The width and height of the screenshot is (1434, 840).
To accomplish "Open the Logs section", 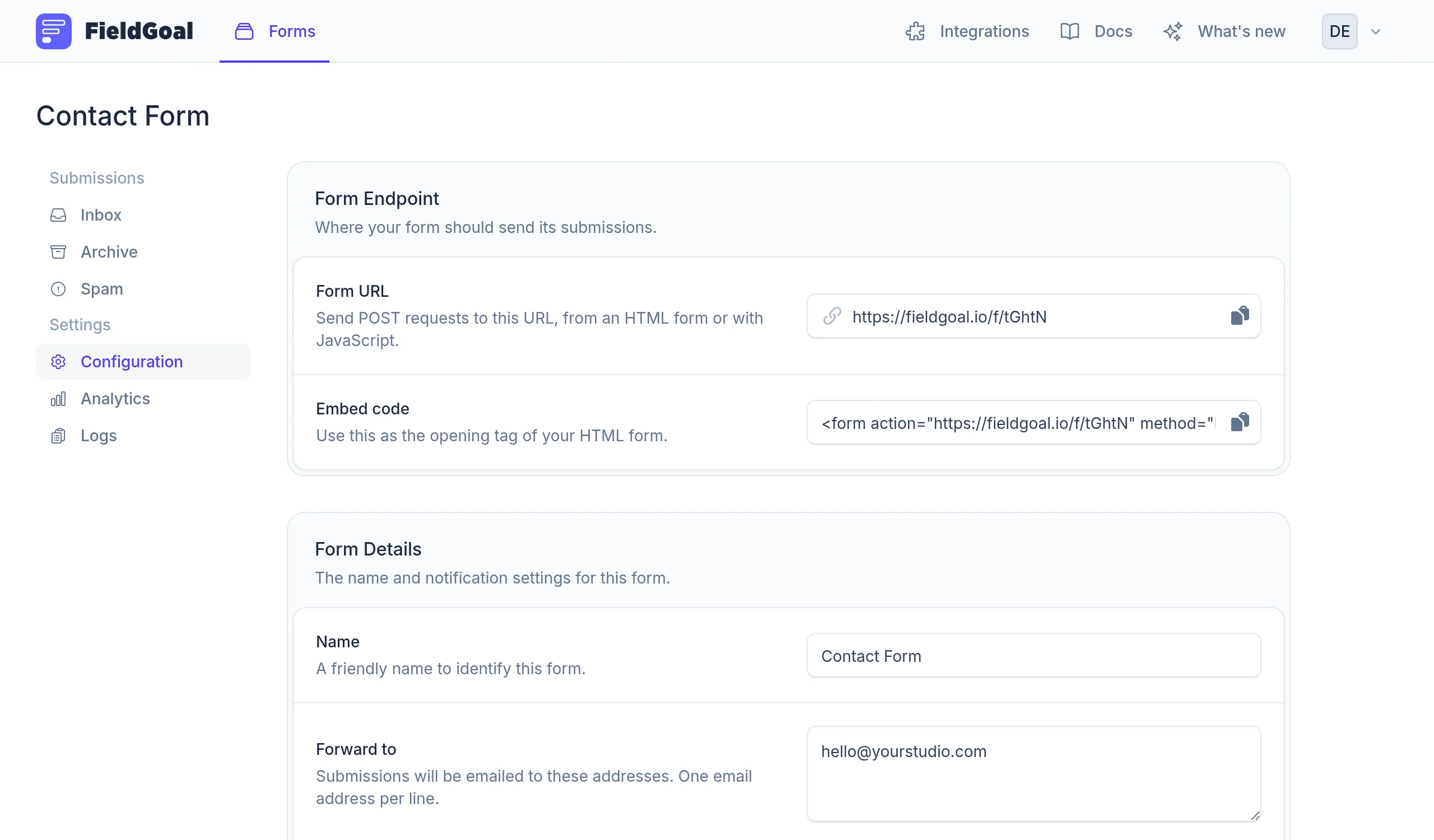I will 143,436.
